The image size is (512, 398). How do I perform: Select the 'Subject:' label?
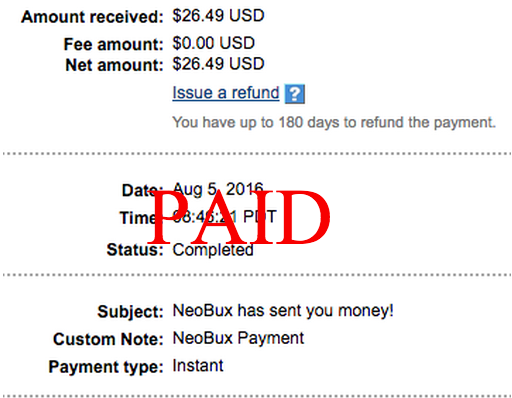tap(130, 312)
